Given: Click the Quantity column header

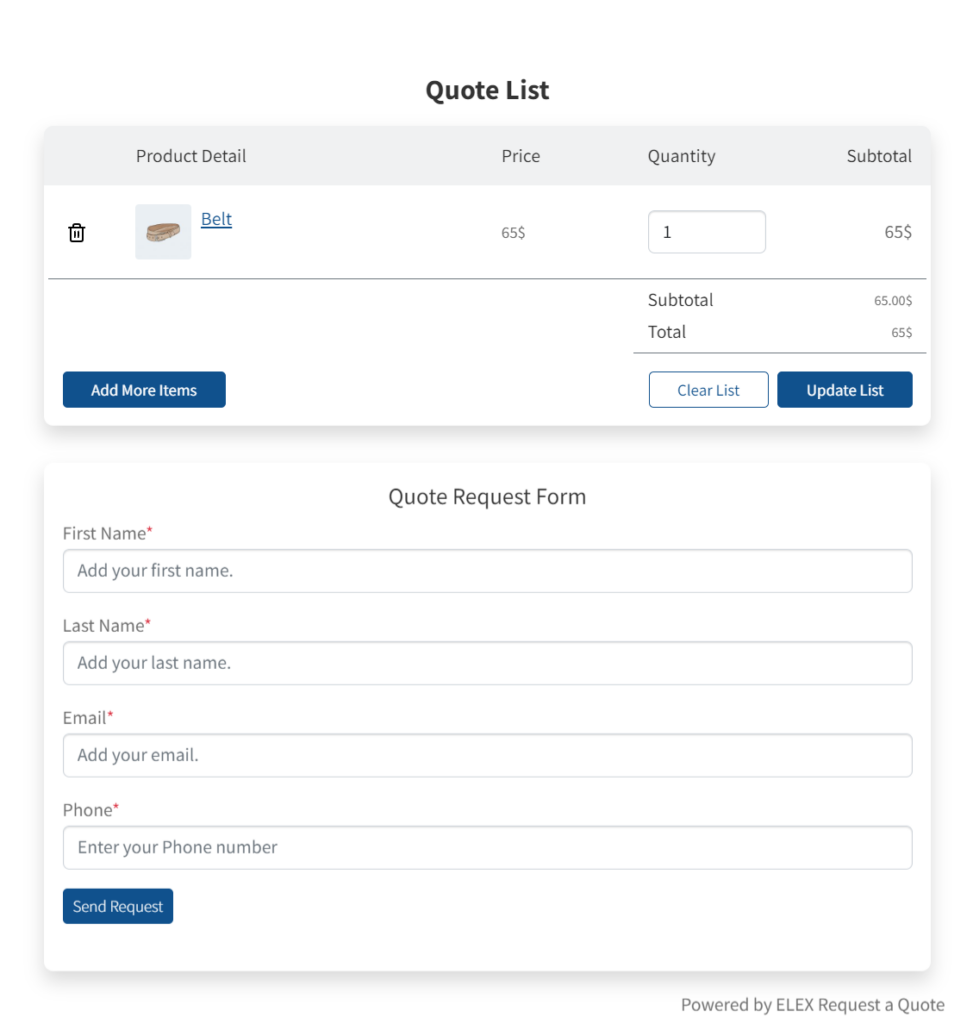Looking at the screenshot, I should click(x=681, y=156).
